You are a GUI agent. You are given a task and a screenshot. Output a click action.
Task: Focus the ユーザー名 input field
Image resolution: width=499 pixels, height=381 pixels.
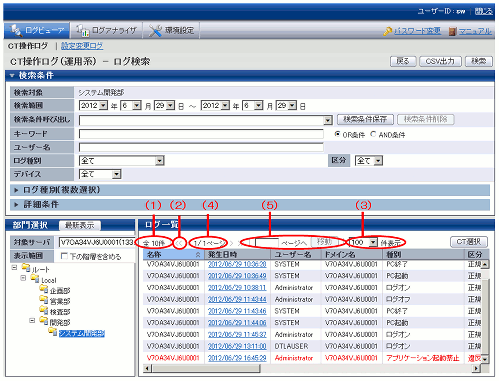point(201,147)
